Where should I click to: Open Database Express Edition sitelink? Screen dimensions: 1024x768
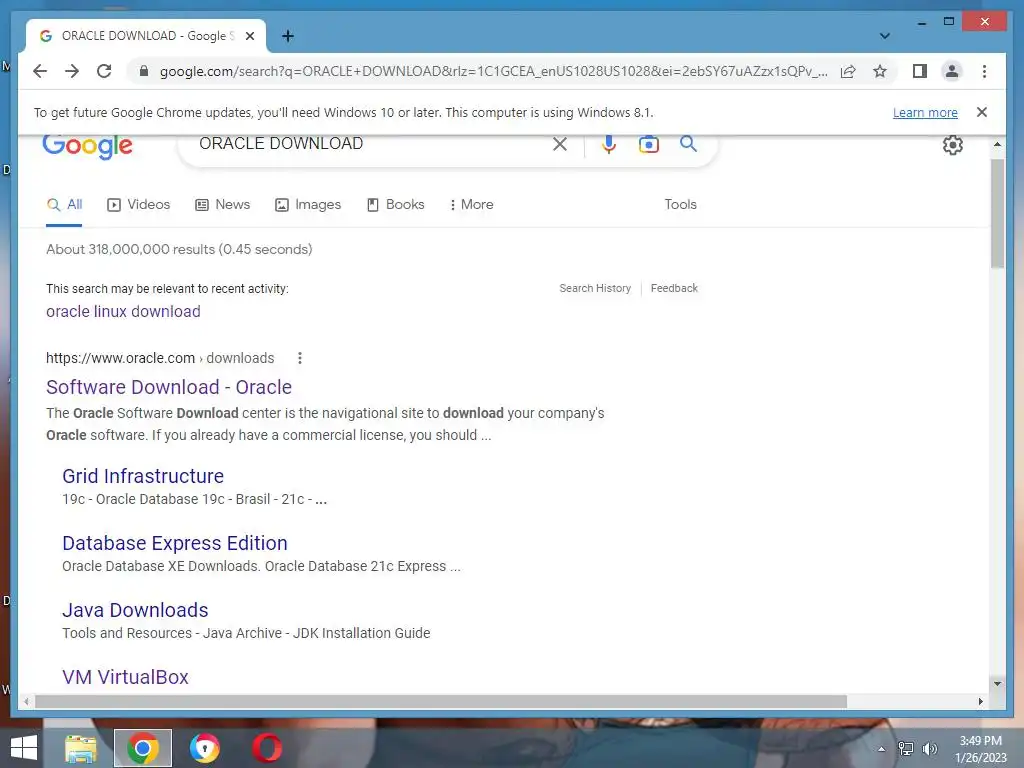[175, 543]
